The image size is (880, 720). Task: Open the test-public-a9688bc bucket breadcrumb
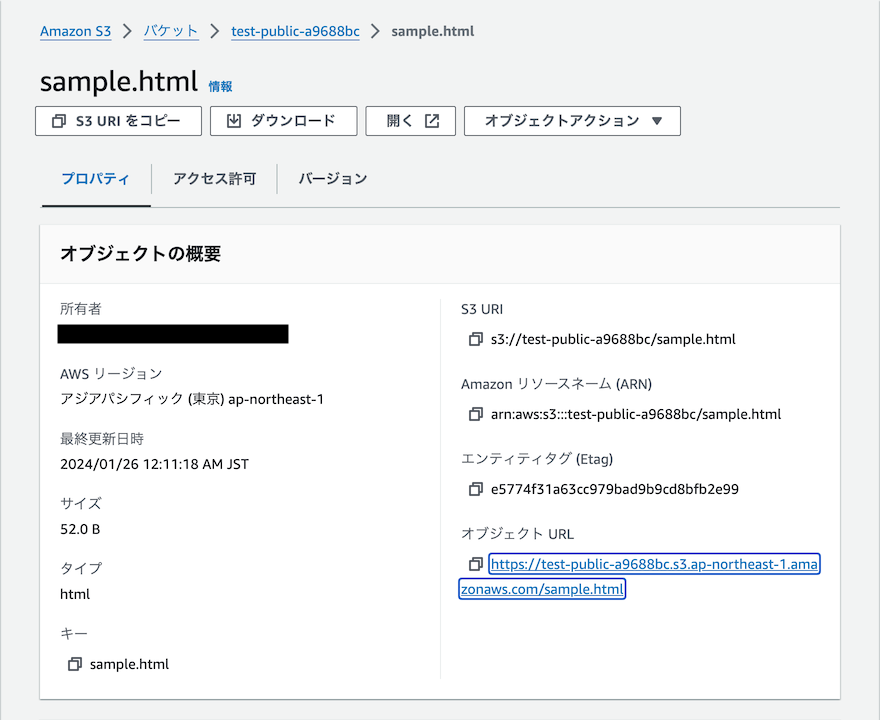coord(294,31)
